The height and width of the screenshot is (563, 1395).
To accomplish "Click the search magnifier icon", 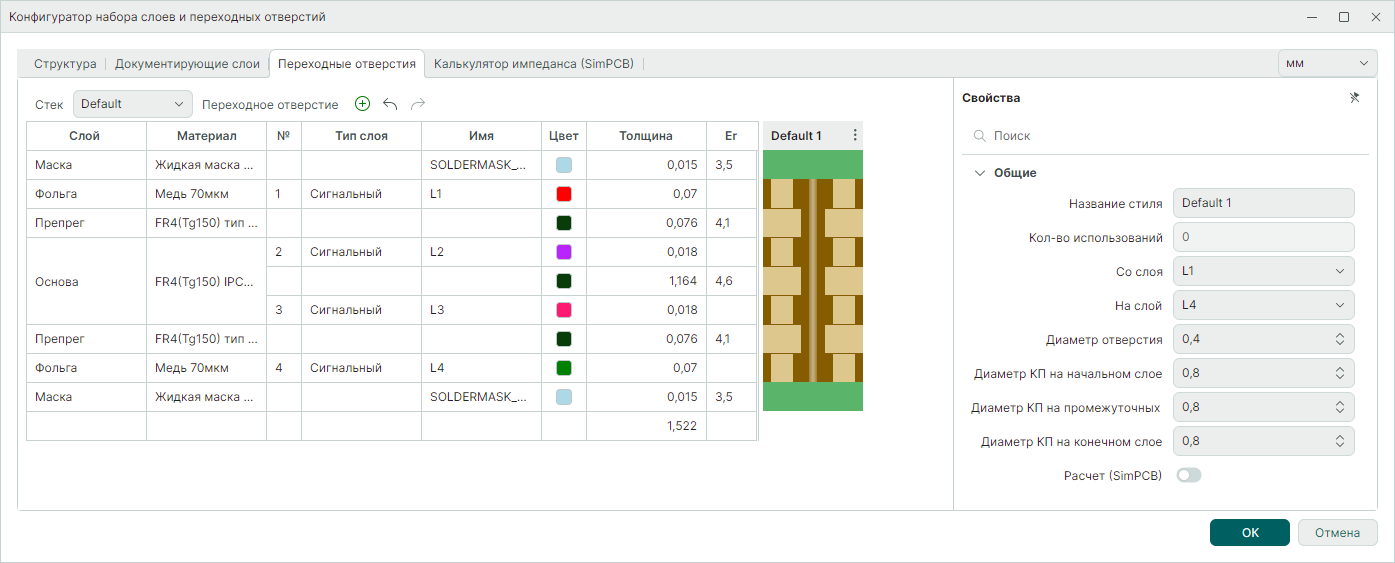I will (980, 136).
